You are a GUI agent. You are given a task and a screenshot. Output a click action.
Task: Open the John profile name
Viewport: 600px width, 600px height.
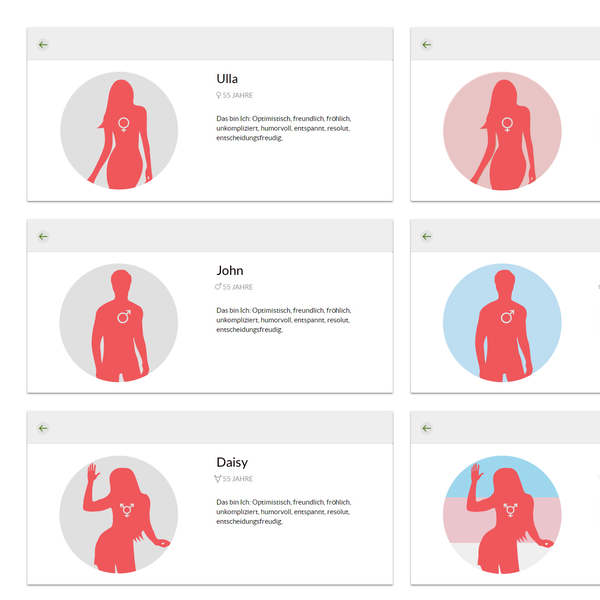coord(230,271)
